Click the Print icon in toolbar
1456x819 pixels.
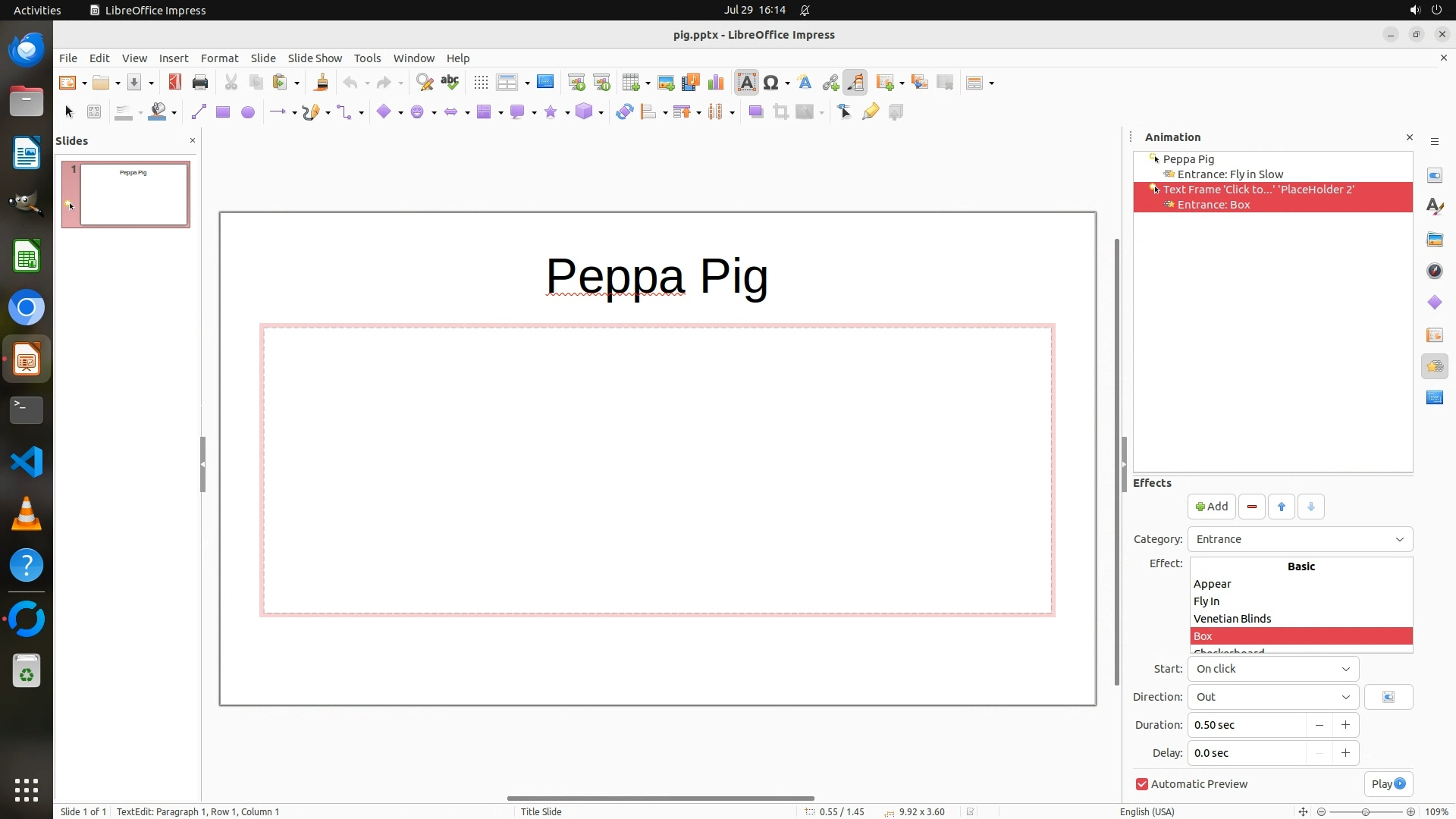coord(200,83)
